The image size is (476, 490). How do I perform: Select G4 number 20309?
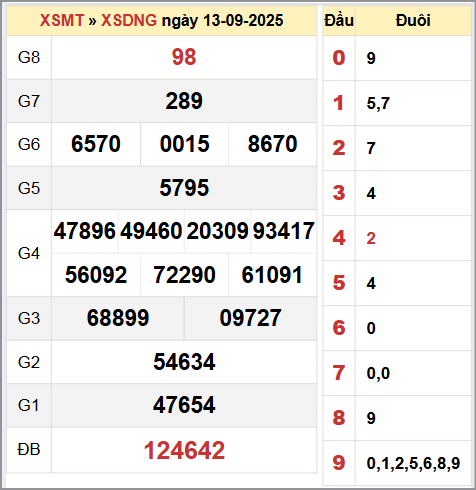[x=217, y=231]
